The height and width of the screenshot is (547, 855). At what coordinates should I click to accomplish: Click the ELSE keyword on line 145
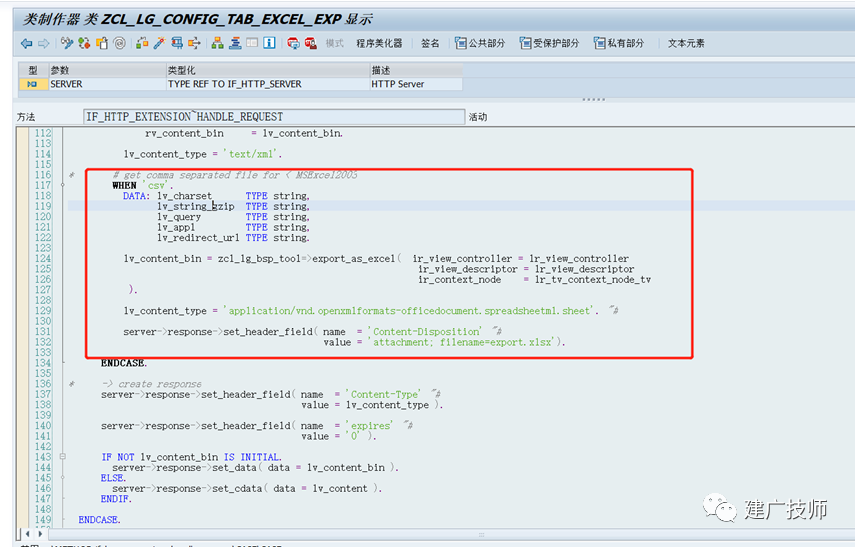point(113,478)
